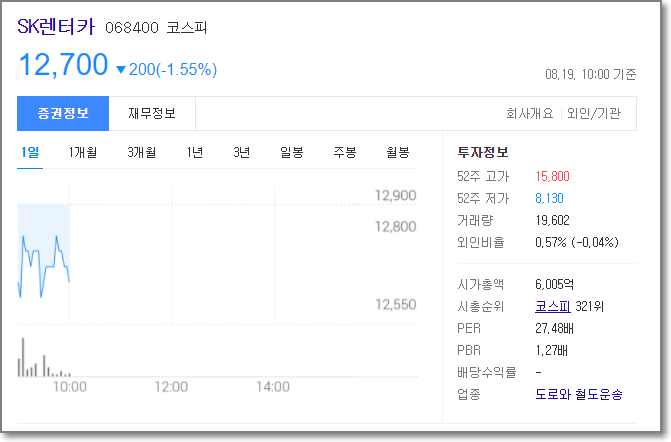
Task: Show the 3년 chart
Action: click(242, 152)
